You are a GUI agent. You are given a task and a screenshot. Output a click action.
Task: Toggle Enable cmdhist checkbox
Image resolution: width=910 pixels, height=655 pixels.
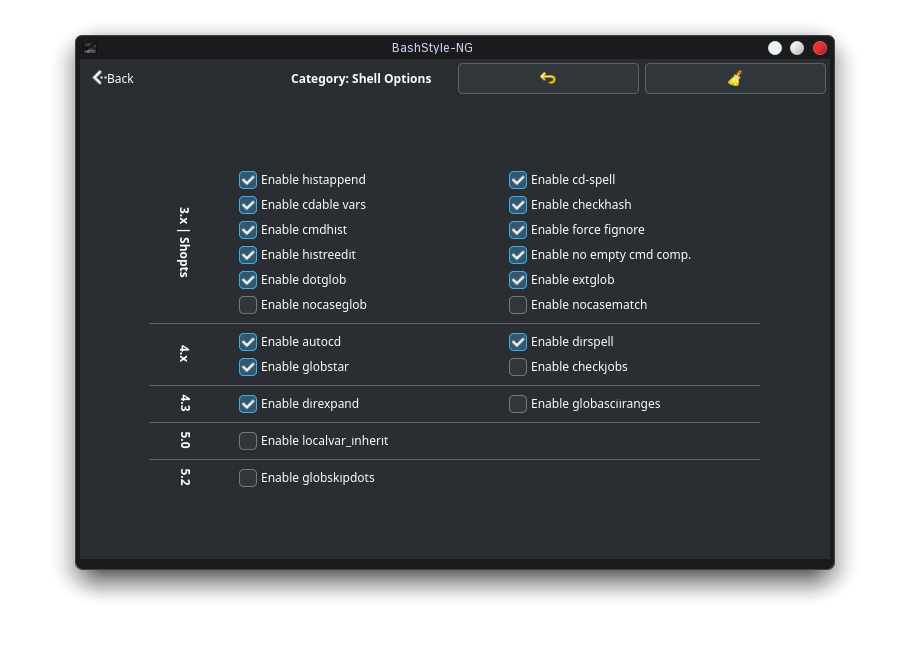tap(248, 230)
